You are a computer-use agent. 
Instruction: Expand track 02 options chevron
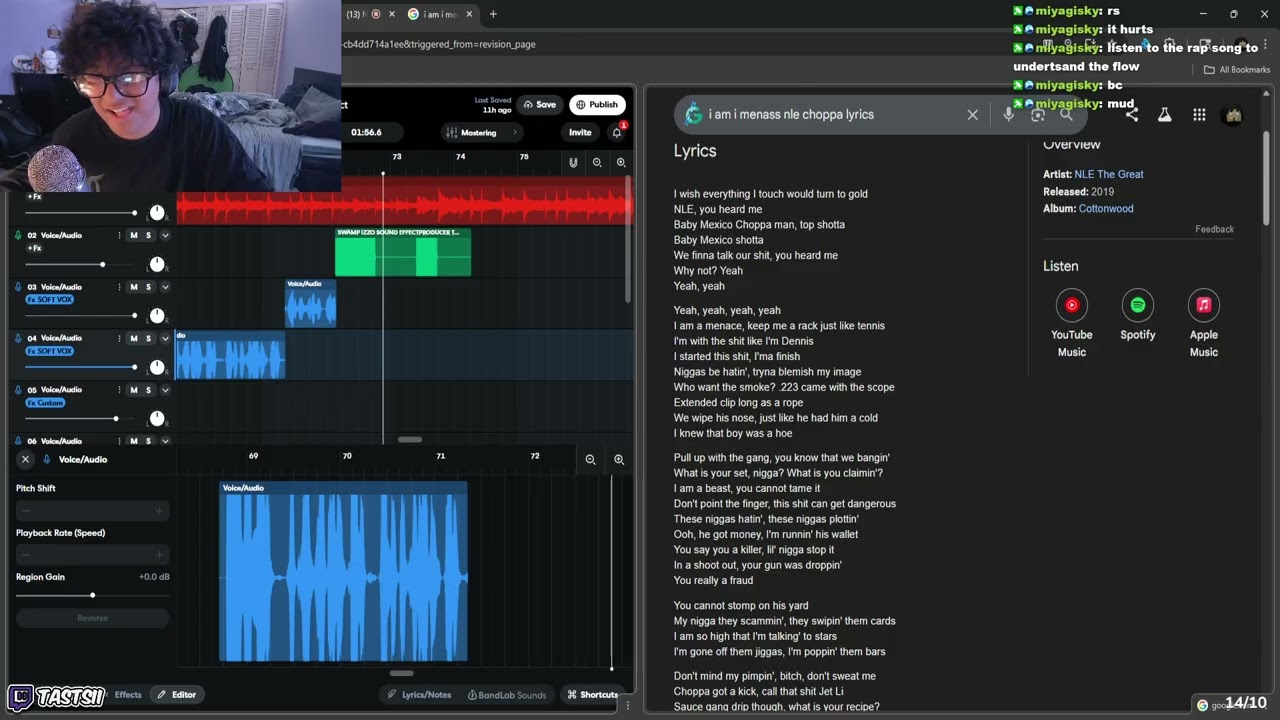(165, 235)
